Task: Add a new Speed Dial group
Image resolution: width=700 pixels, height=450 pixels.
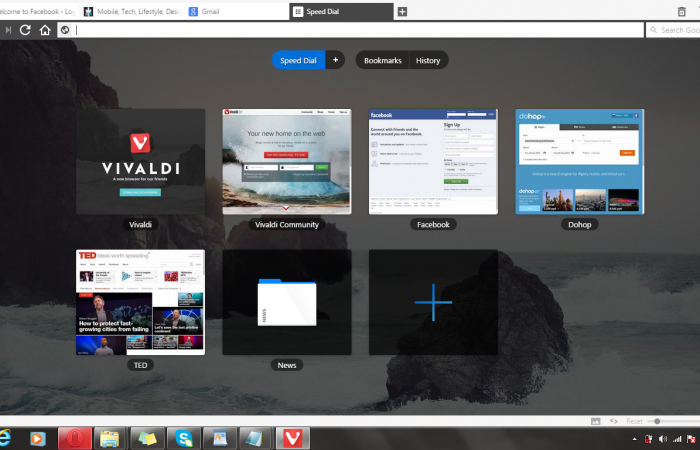Action: click(335, 60)
